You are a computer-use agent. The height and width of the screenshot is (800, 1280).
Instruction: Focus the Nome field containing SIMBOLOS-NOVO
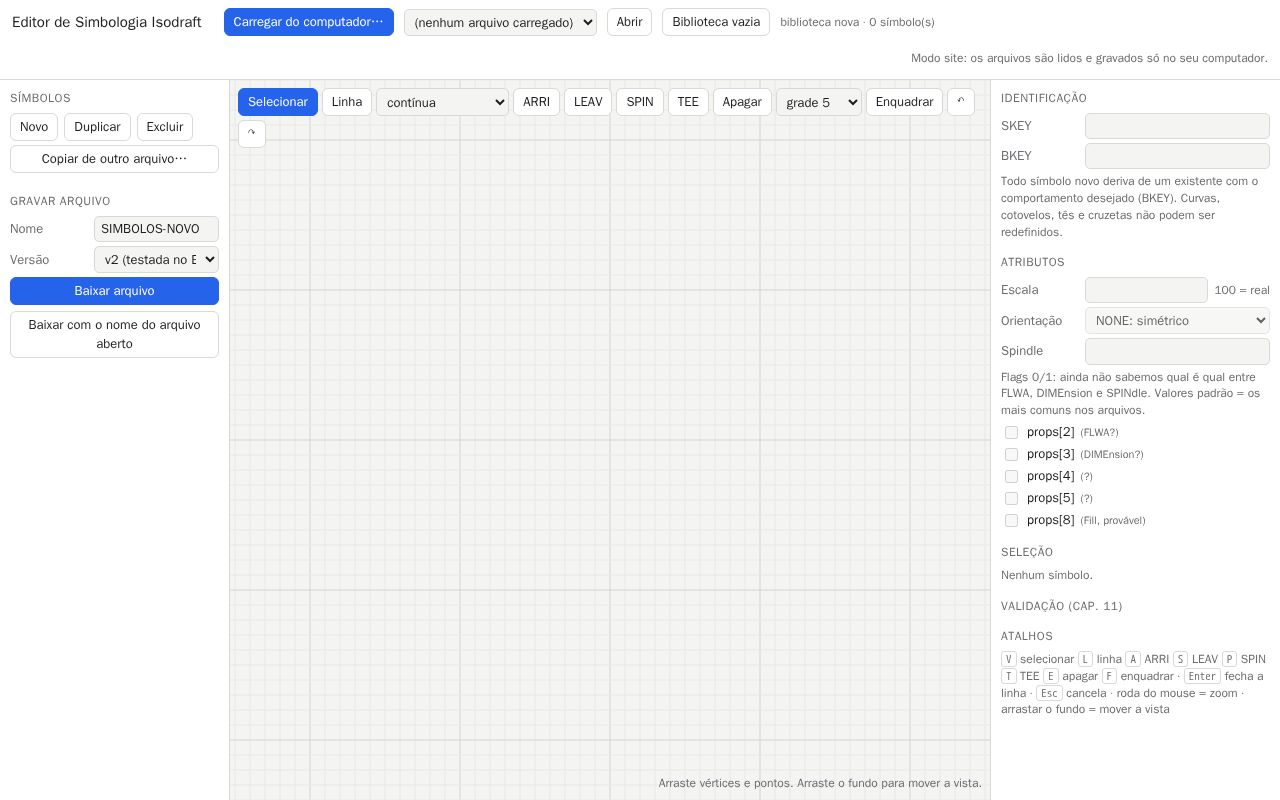(x=156, y=229)
